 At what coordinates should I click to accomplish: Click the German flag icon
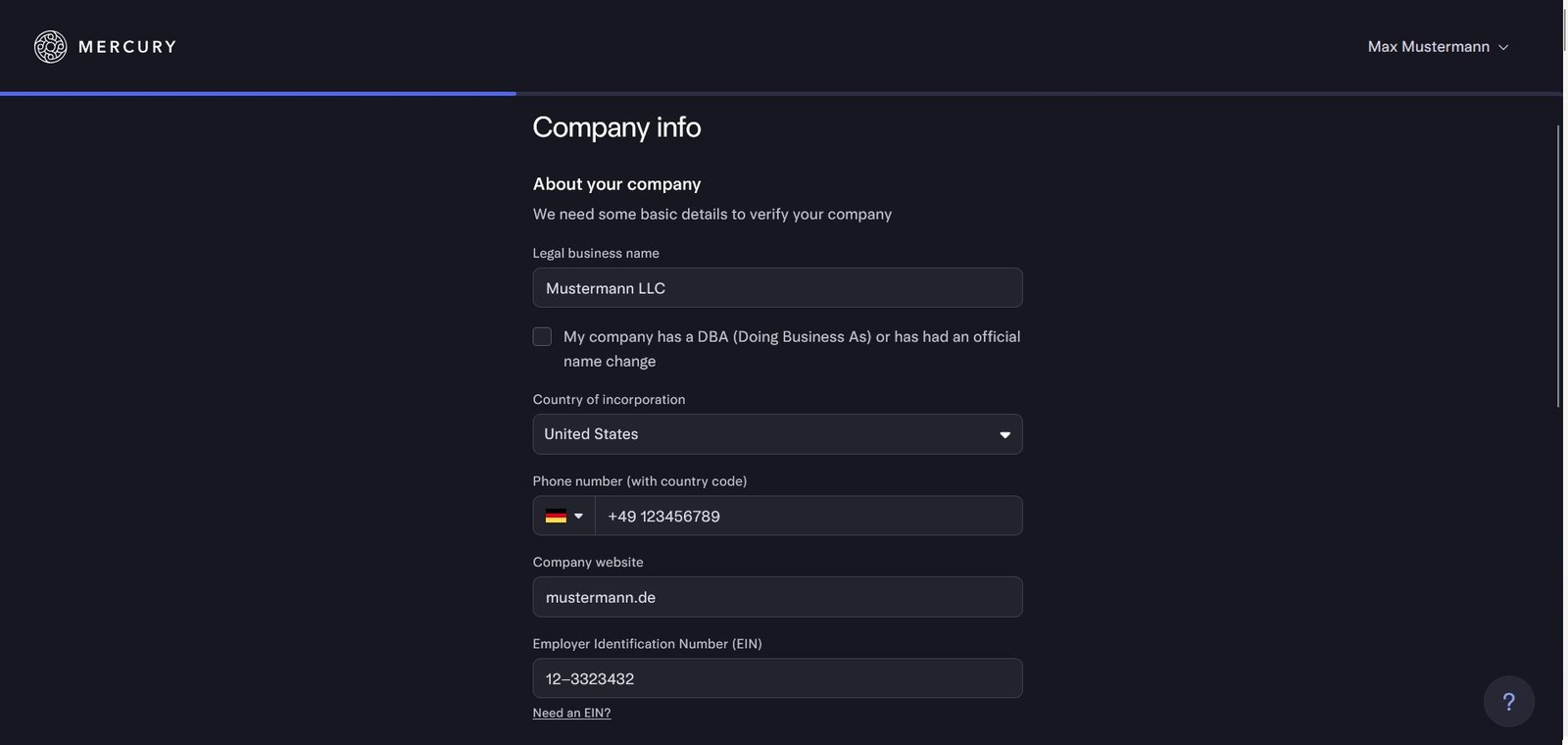[556, 517]
